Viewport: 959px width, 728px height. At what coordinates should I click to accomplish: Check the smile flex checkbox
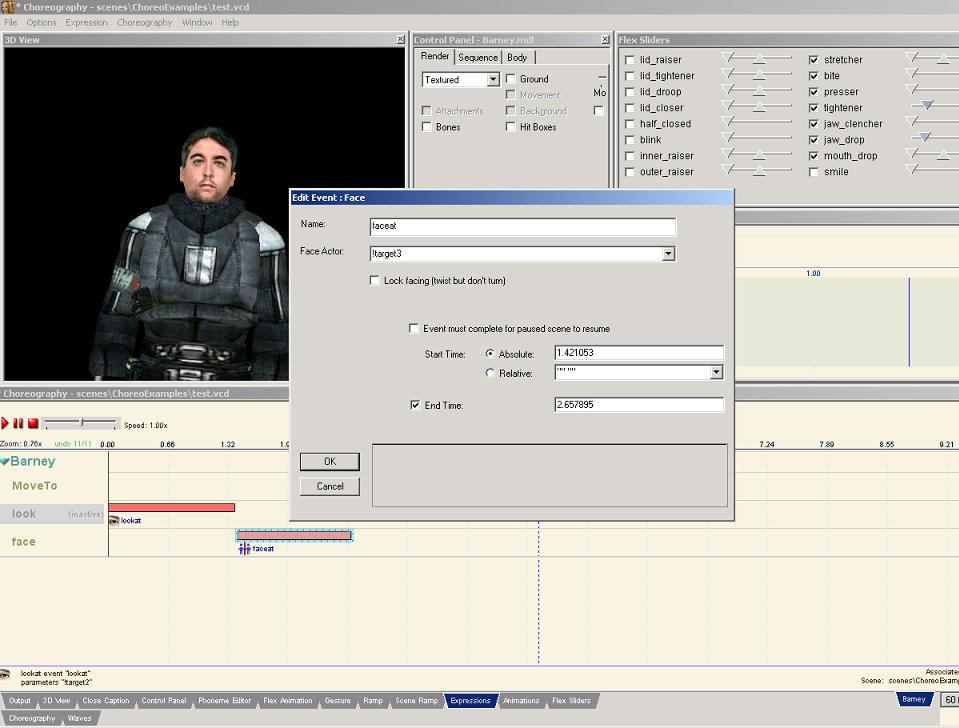point(813,172)
